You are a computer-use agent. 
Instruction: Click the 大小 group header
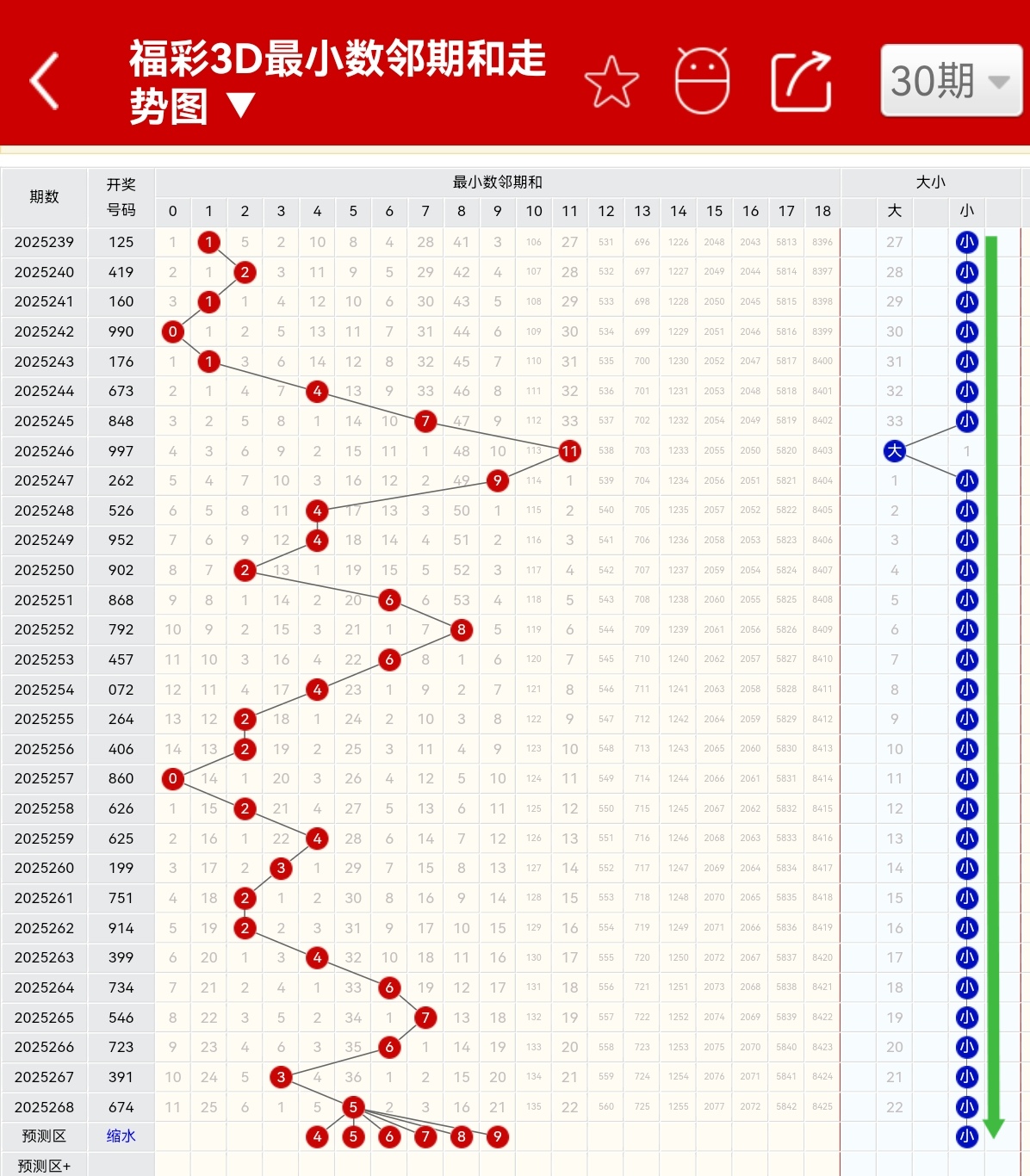[931, 183]
